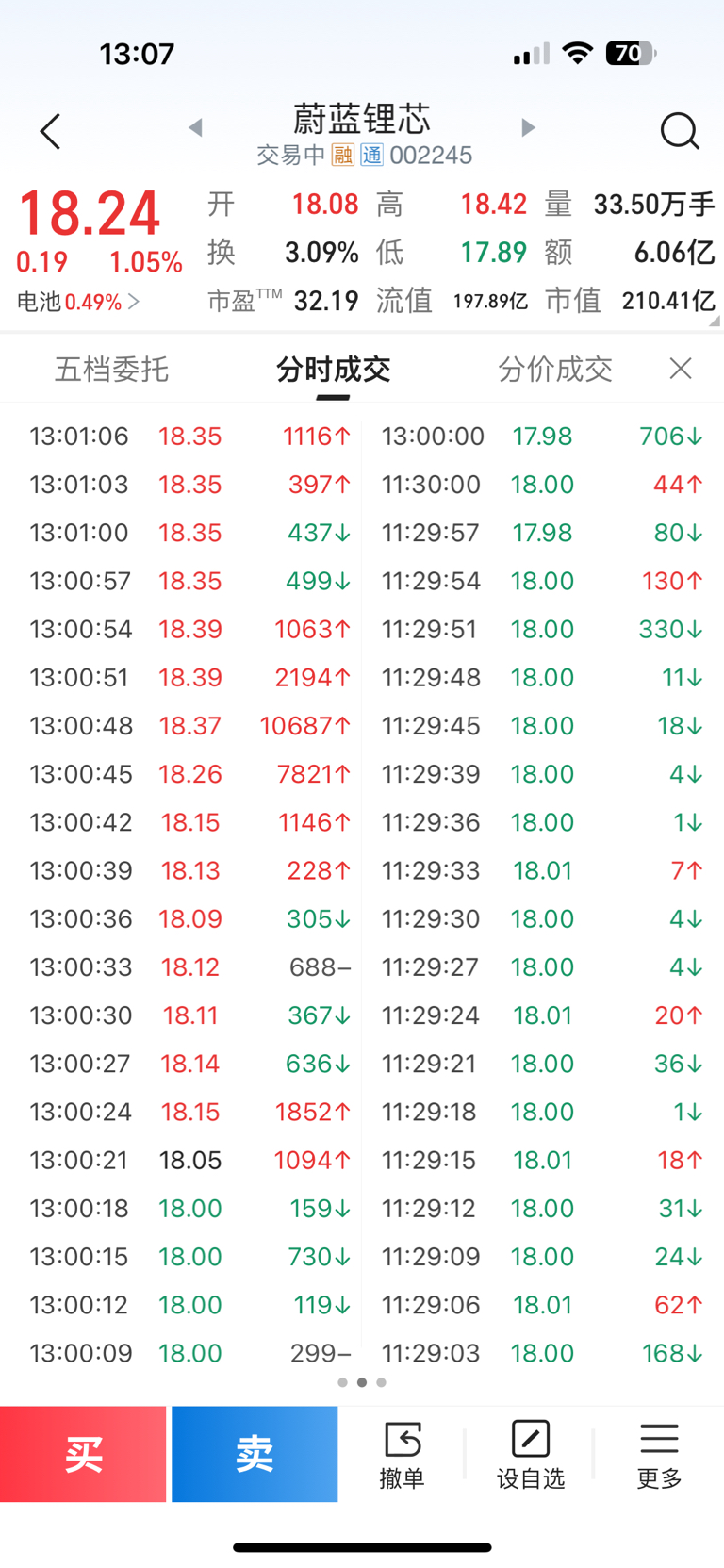Close the trade detail panel

click(x=681, y=369)
